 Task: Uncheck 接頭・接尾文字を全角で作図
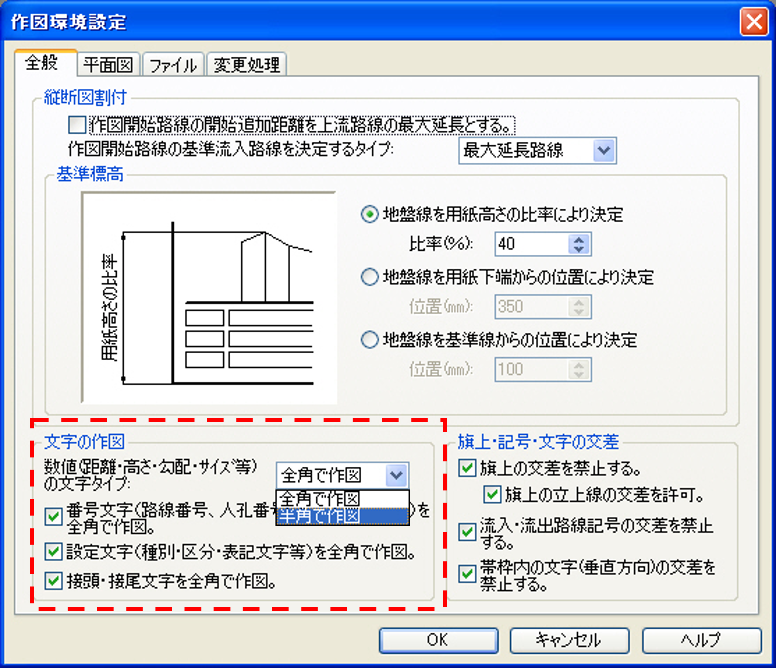(54, 580)
